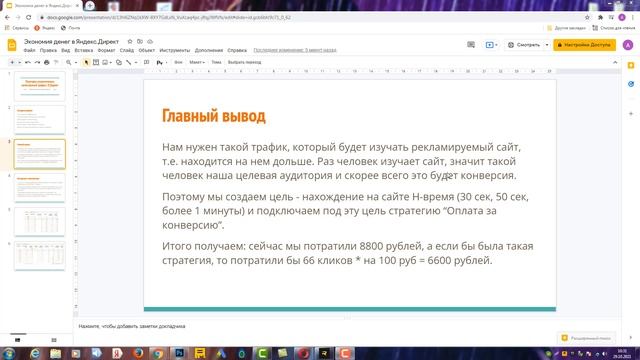Reload the browser page

(x=29, y=18)
